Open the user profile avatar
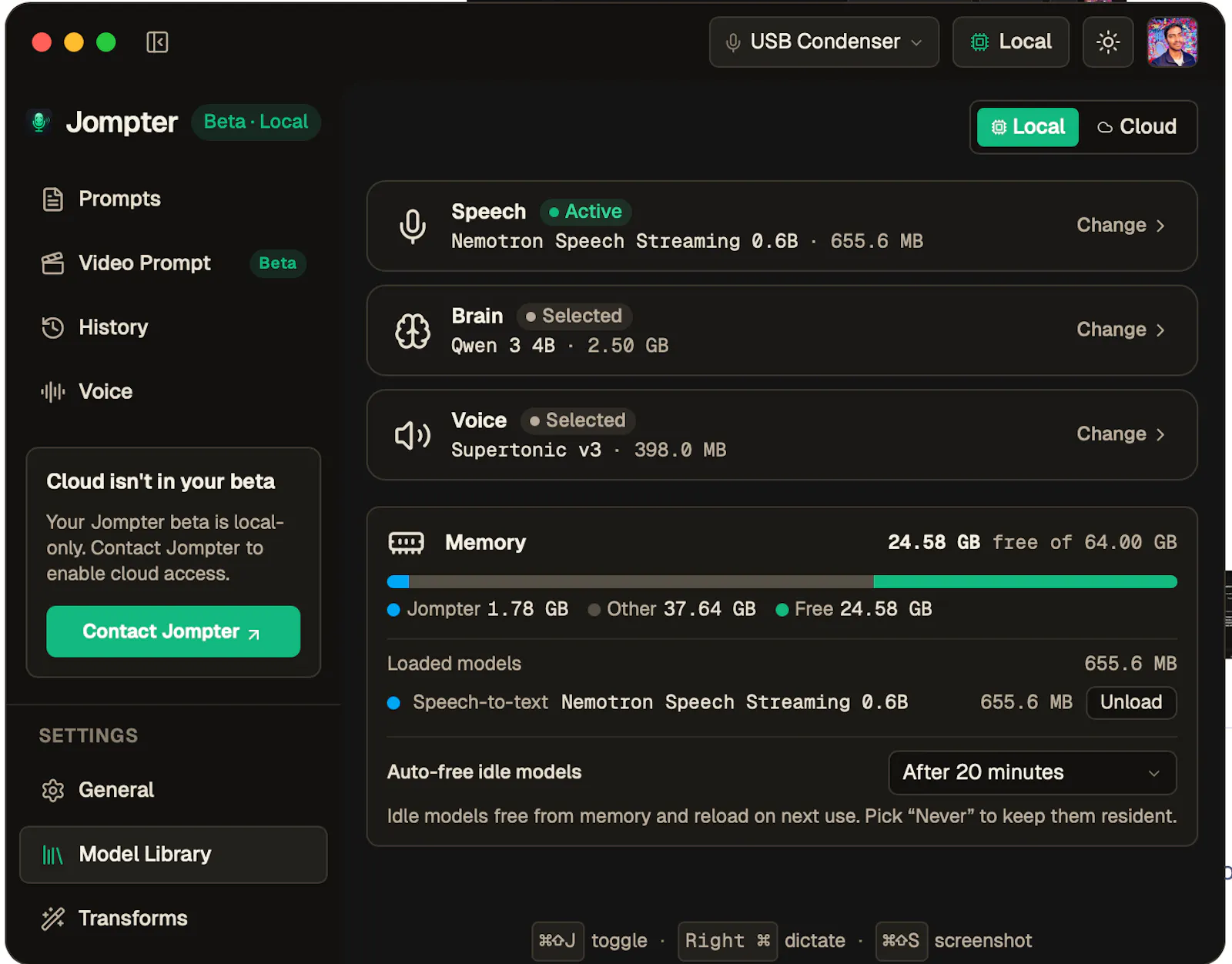Viewport: 1232px width, 964px height. coord(1172,42)
